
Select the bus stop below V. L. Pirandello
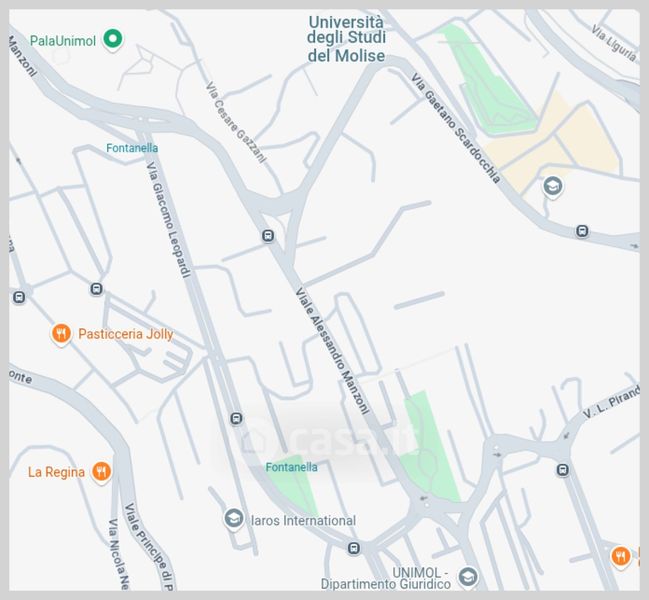(x=562, y=470)
